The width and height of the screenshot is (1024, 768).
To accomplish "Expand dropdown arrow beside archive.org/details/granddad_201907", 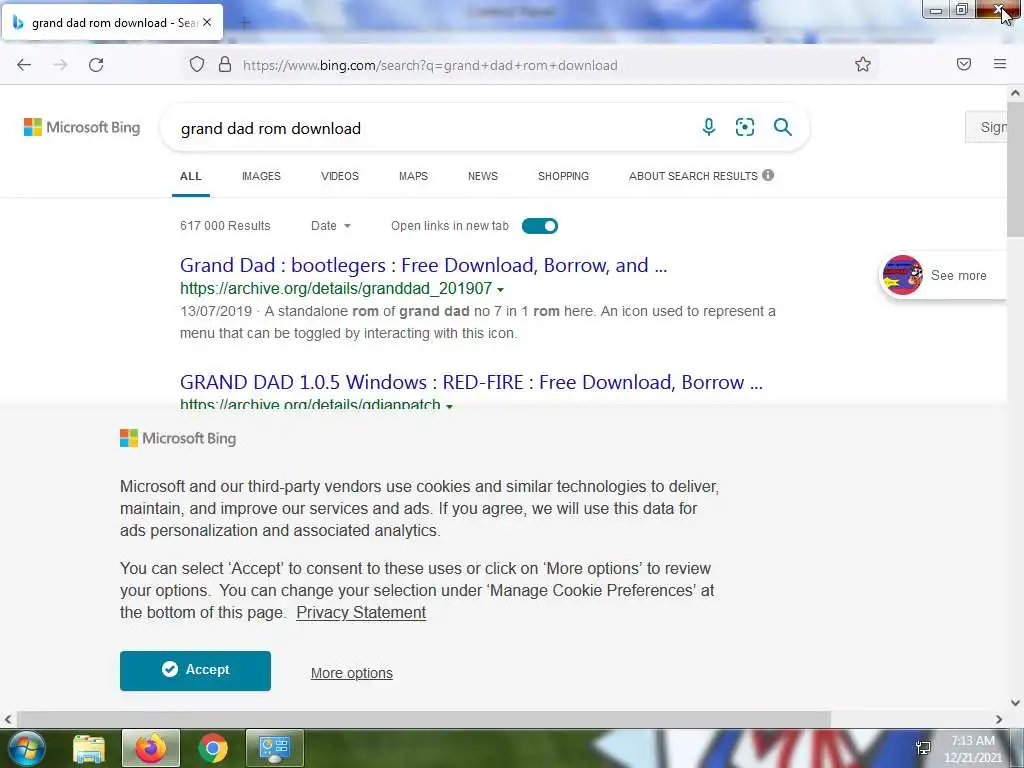I will [x=500, y=289].
